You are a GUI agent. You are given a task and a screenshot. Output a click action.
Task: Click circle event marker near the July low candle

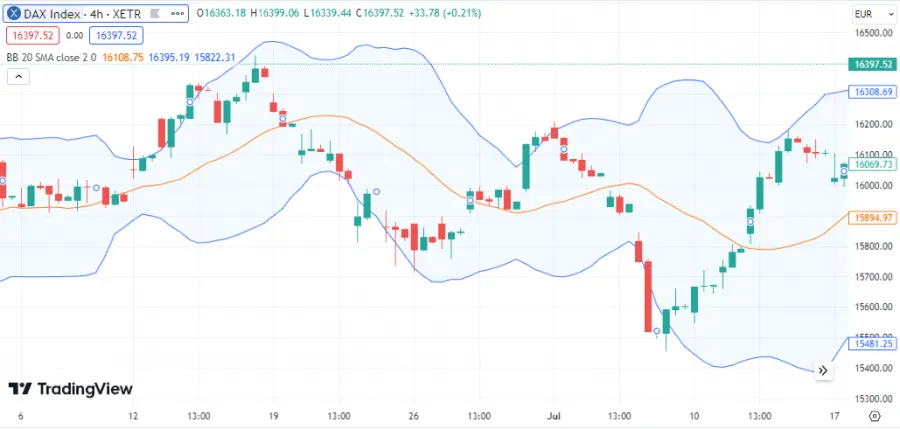[x=656, y=330]
